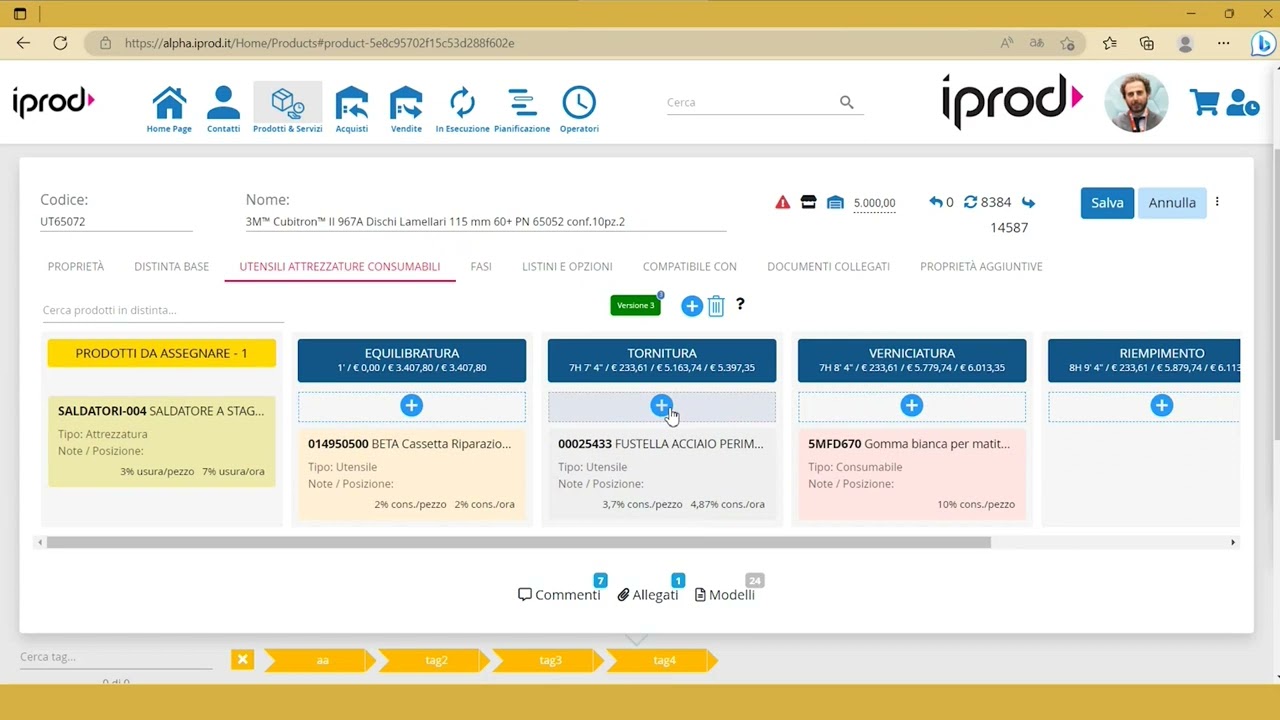
Task: Click the Cerca tag field
Action: click(x=116, y=657)
